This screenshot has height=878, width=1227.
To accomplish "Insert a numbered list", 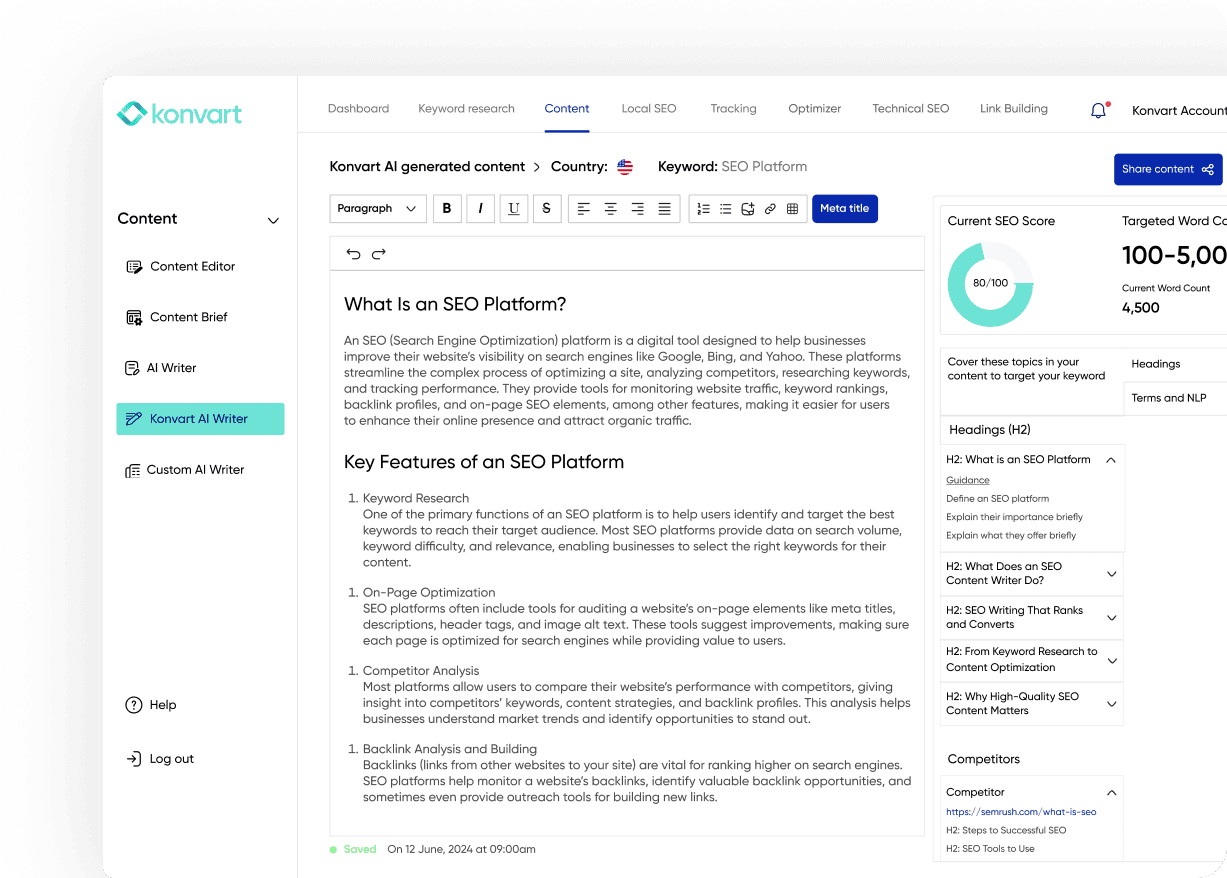I will pyautogui.click(x=704, y=208).
